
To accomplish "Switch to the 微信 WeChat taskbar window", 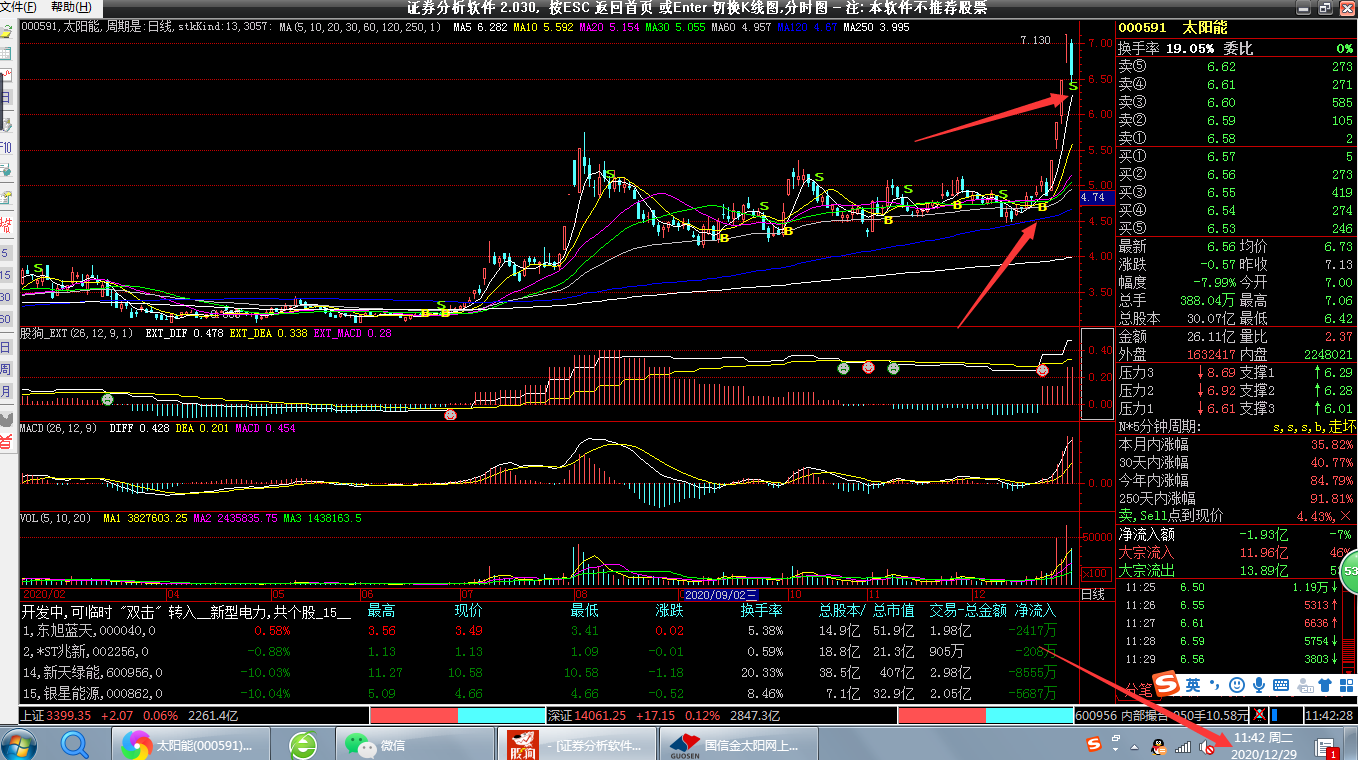I will (413, 744).
